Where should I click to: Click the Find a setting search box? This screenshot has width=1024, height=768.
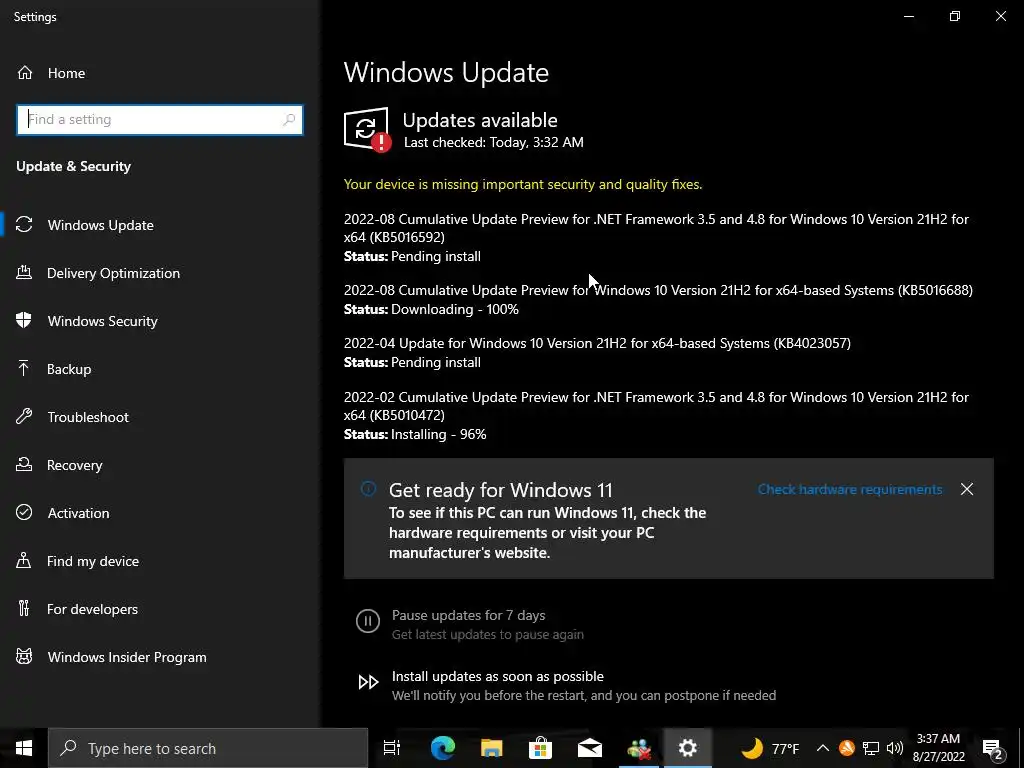[159, 120]
